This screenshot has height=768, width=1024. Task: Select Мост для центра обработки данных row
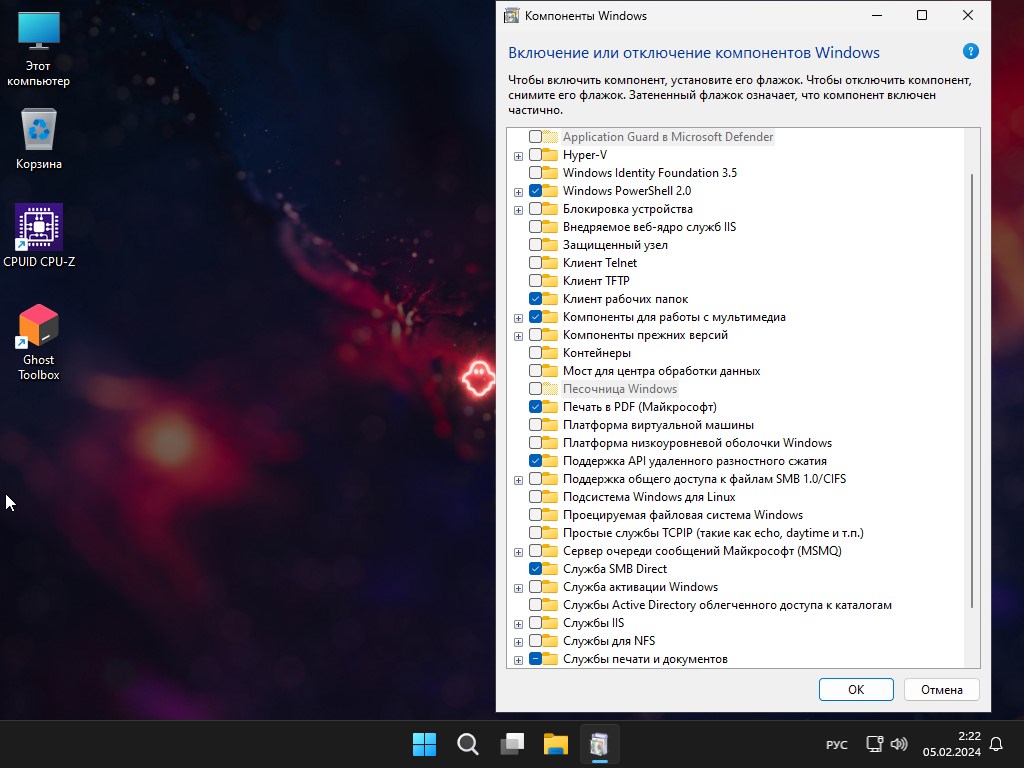pos(662,371)
